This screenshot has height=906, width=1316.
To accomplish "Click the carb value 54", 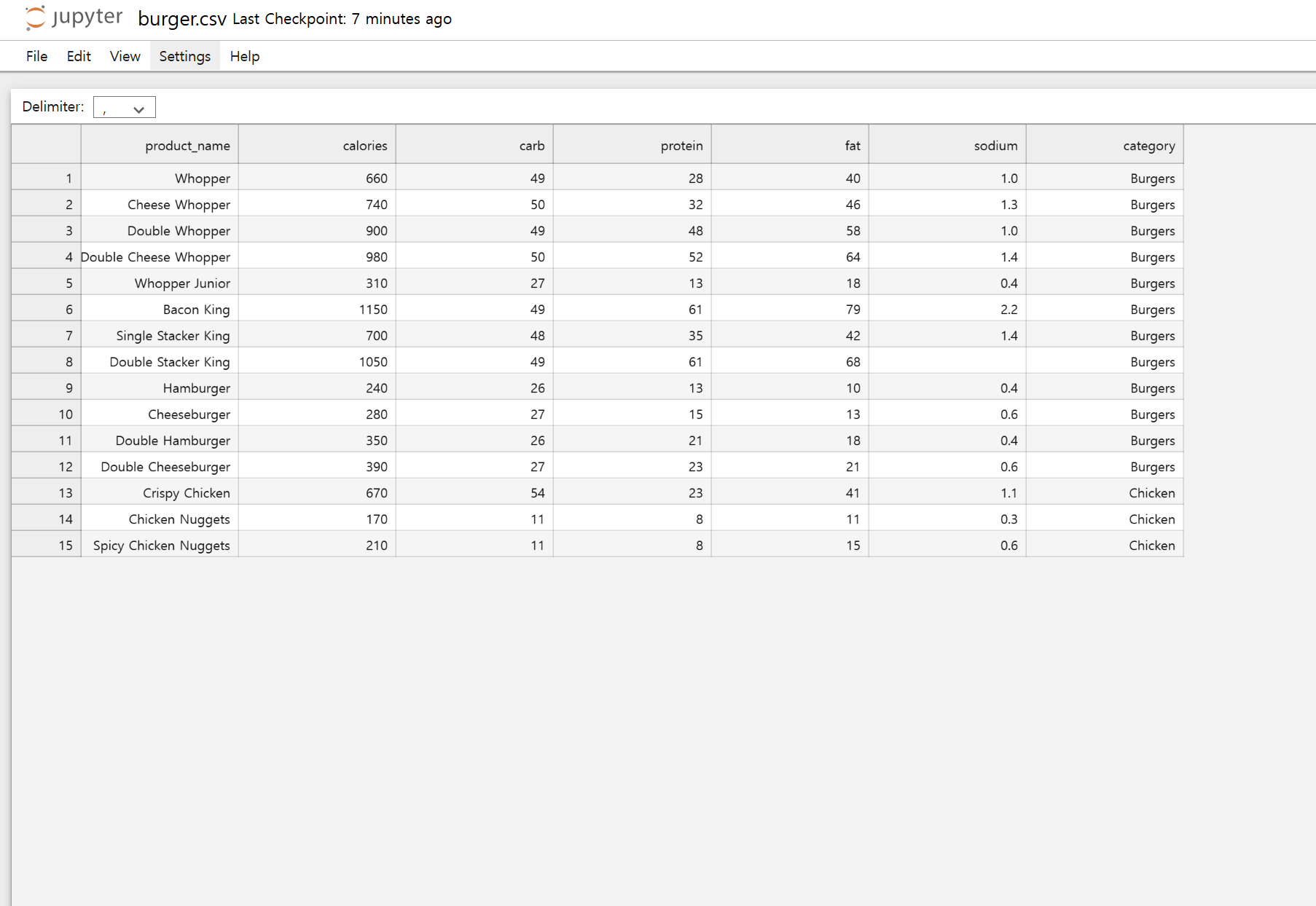I will [474, 492].
